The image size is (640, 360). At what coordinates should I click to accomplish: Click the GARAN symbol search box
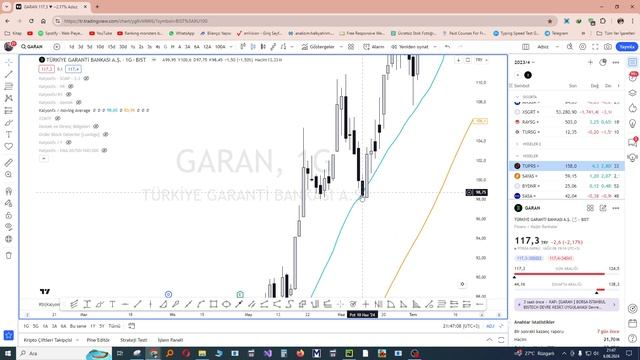click(33, 47)
